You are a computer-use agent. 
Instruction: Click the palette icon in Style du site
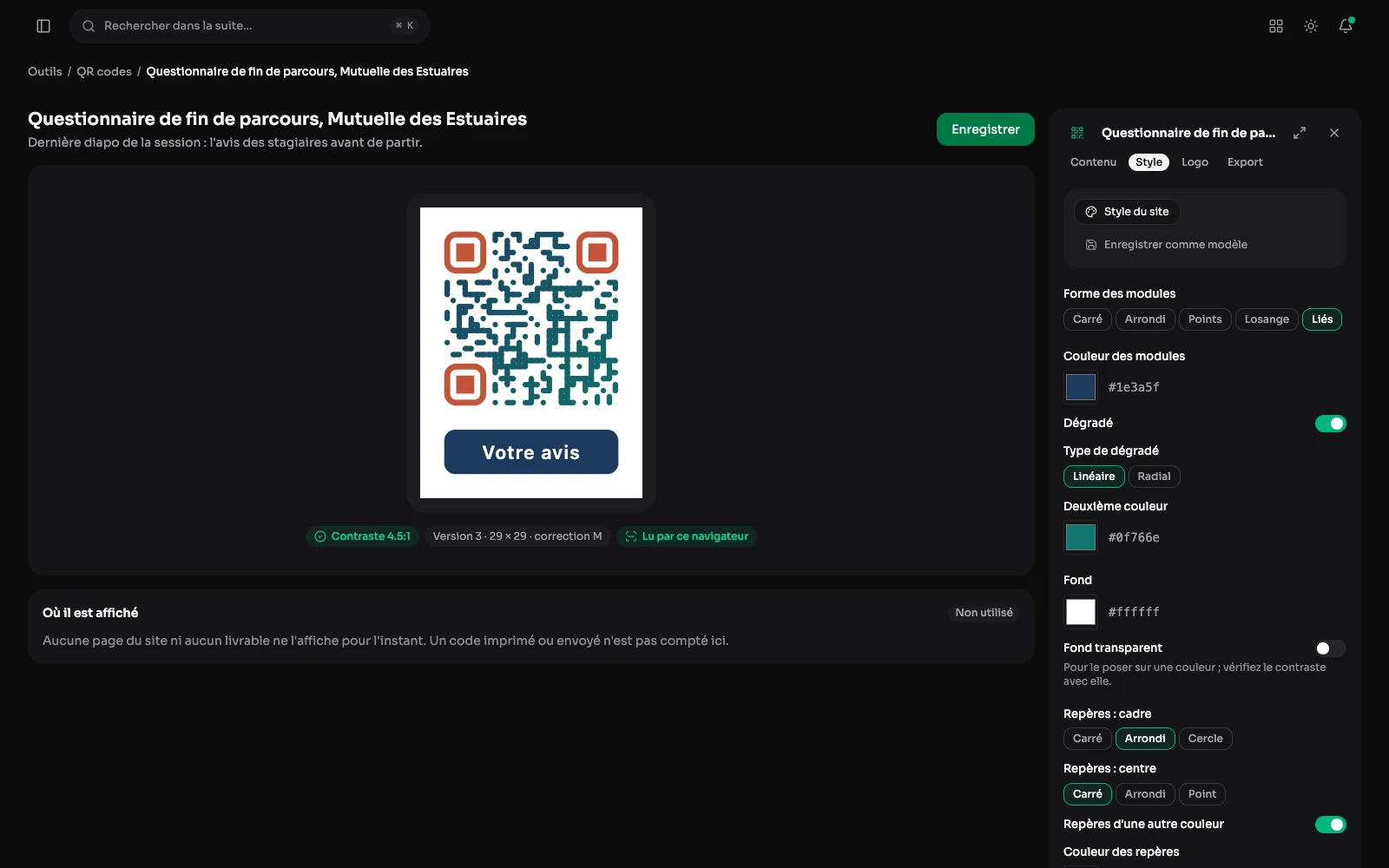click(x=1091, y=212)
